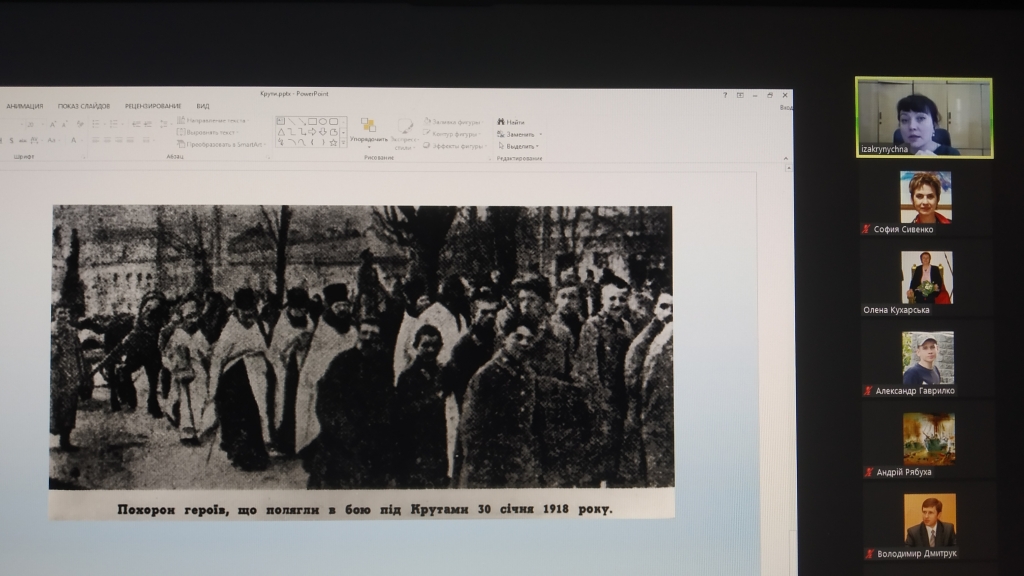
Task: Open Эффекты фигуры shape effects
Action: coord(454,146)
